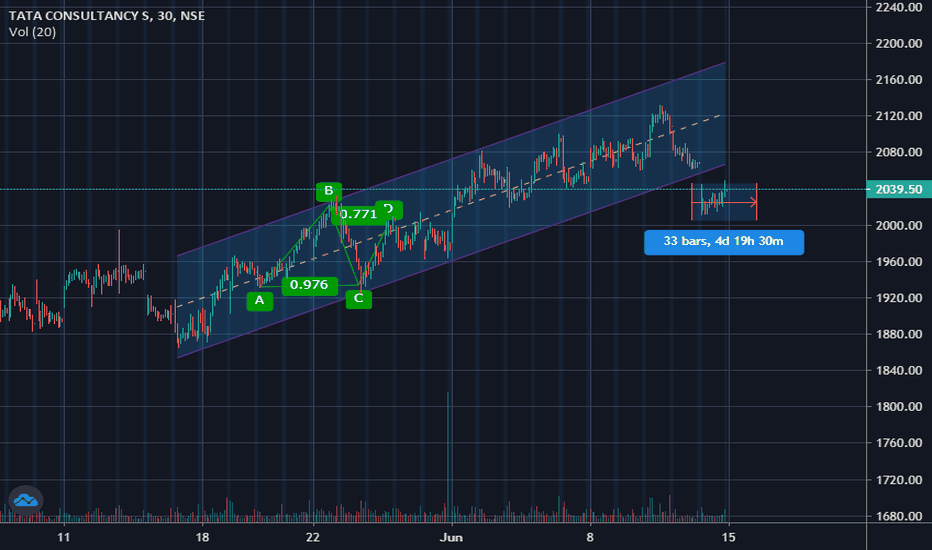Click the 0.771 ratio label
Image resolution: width=932 pixels, height=550 pixels.
click(x=358, y=214)
